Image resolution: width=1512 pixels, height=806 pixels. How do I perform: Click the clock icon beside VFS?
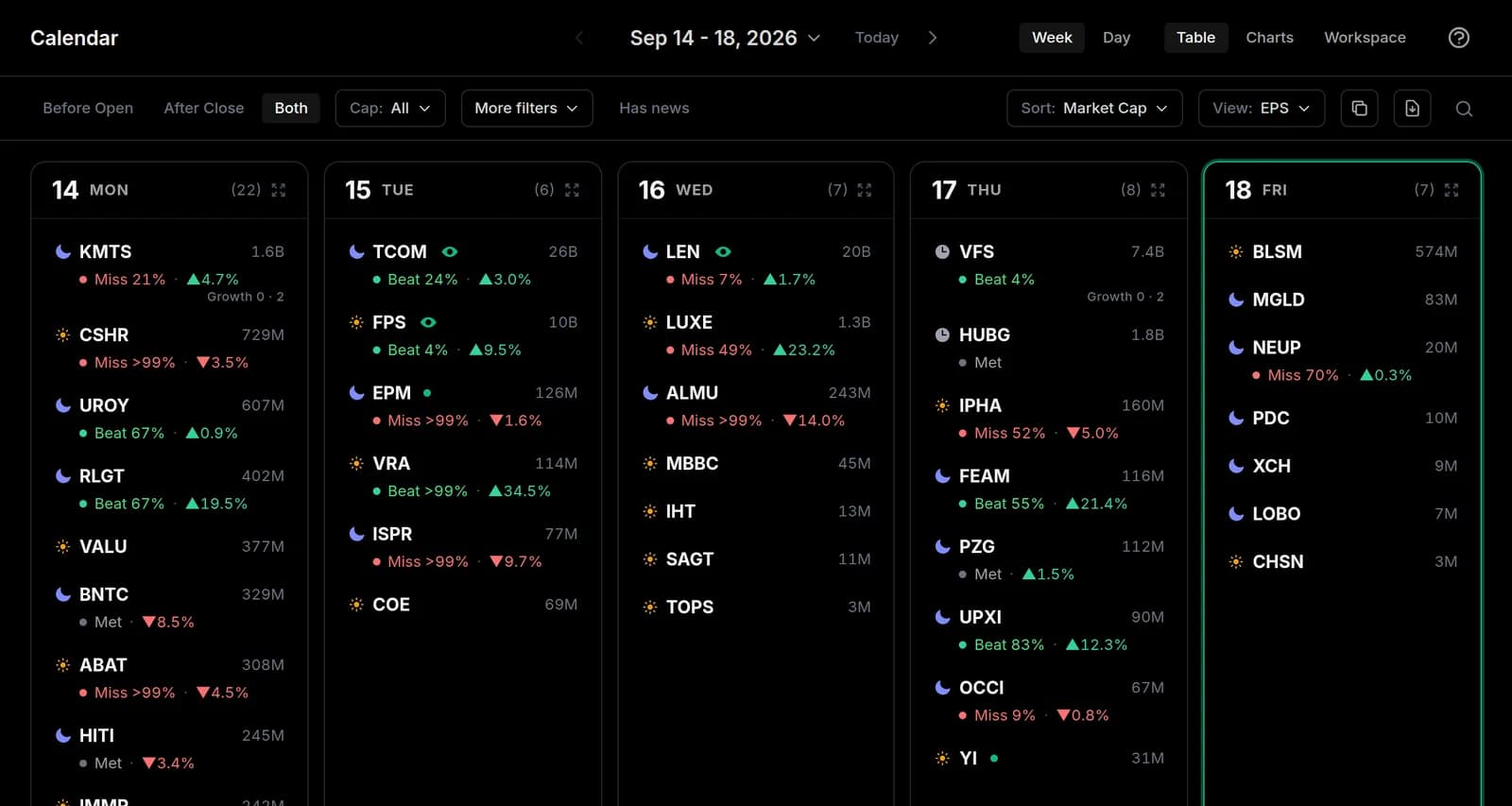coord(942,251)
